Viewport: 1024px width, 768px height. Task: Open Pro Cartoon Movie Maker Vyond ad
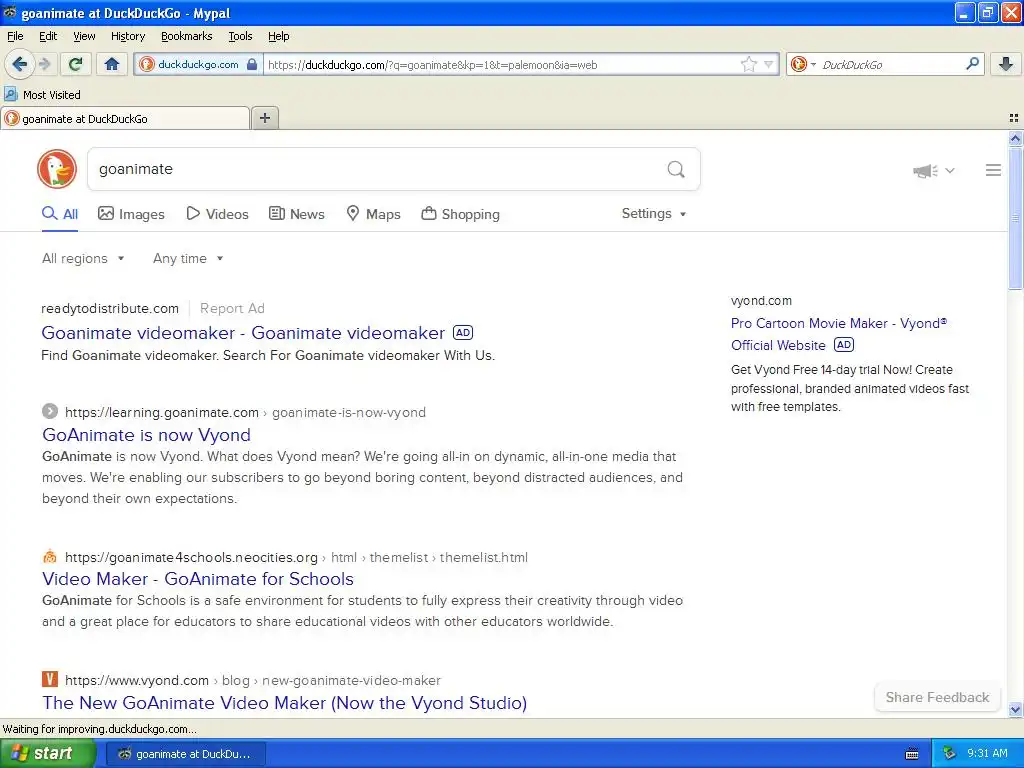(839, 334)
